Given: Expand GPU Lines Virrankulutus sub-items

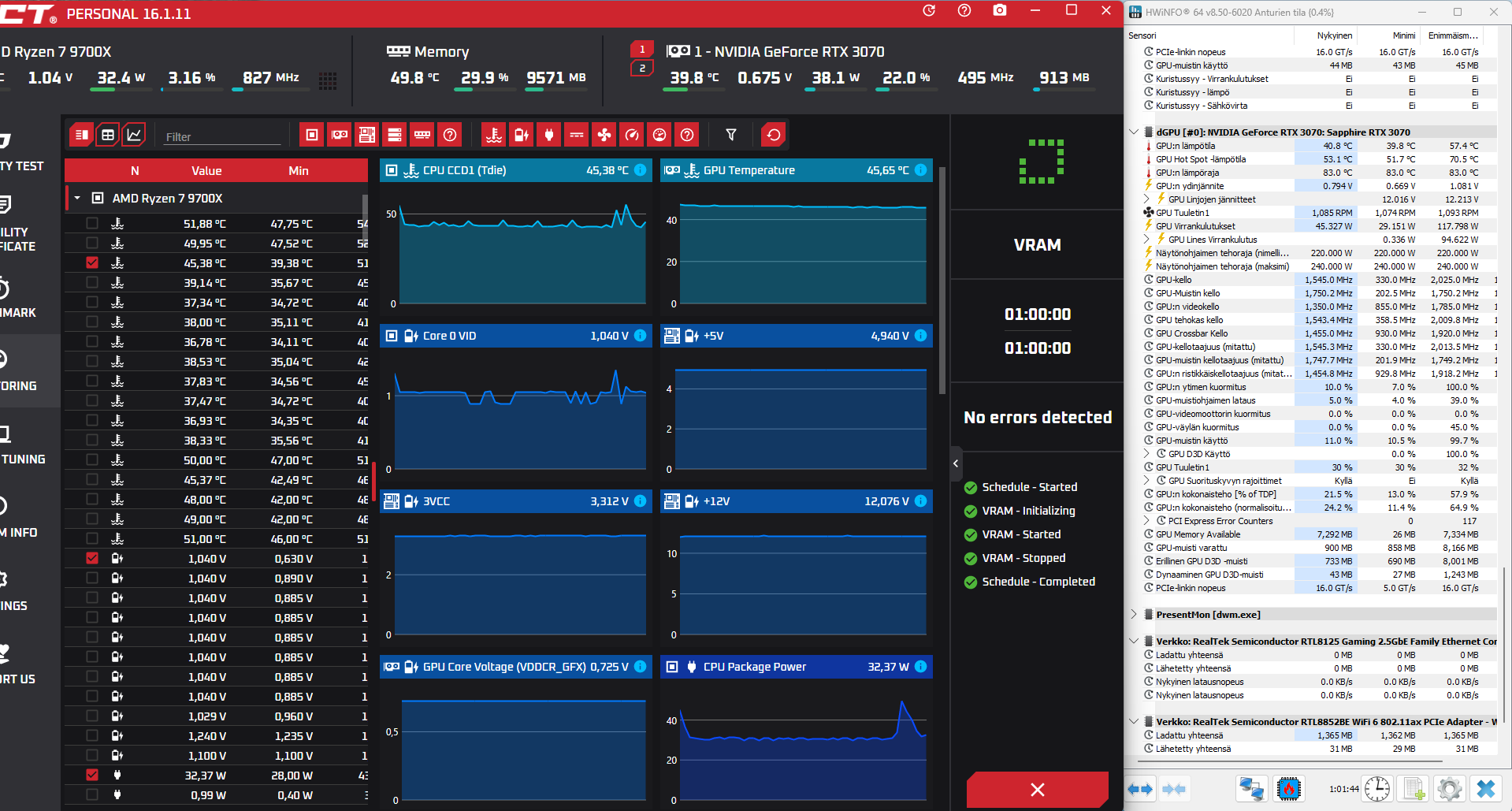Looking at the screenshot, I should click(1147, 240).
